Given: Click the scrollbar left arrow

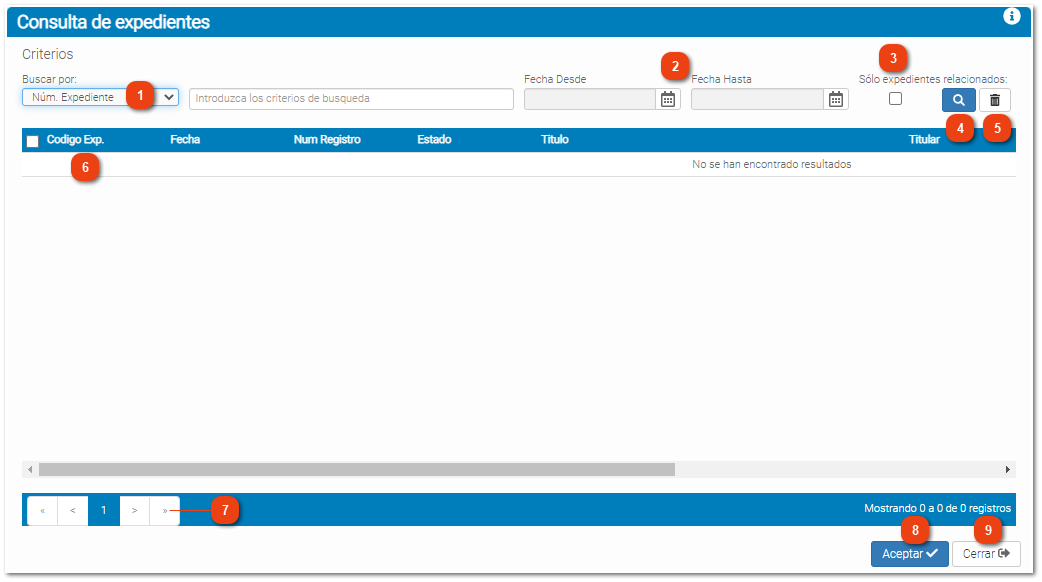Looking at the screenshot, I should click(30, 470).
